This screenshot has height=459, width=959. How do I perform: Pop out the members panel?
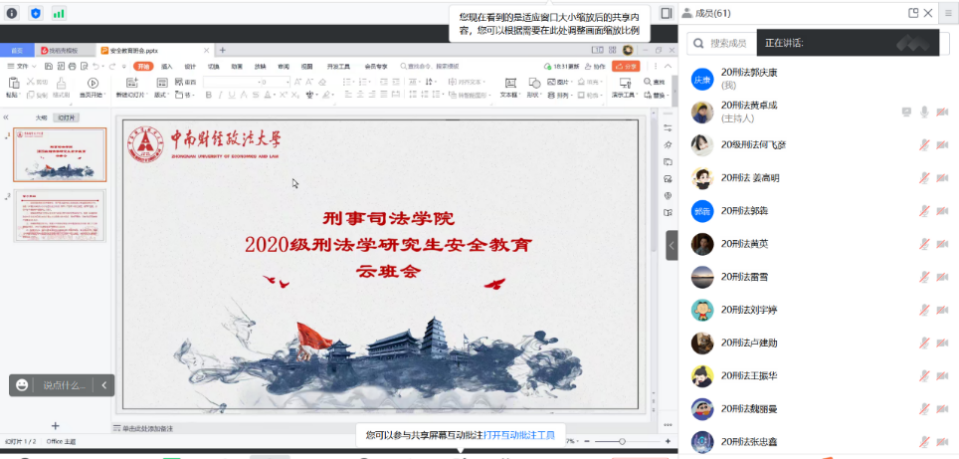pyautogui.click(x=912, y=13)
